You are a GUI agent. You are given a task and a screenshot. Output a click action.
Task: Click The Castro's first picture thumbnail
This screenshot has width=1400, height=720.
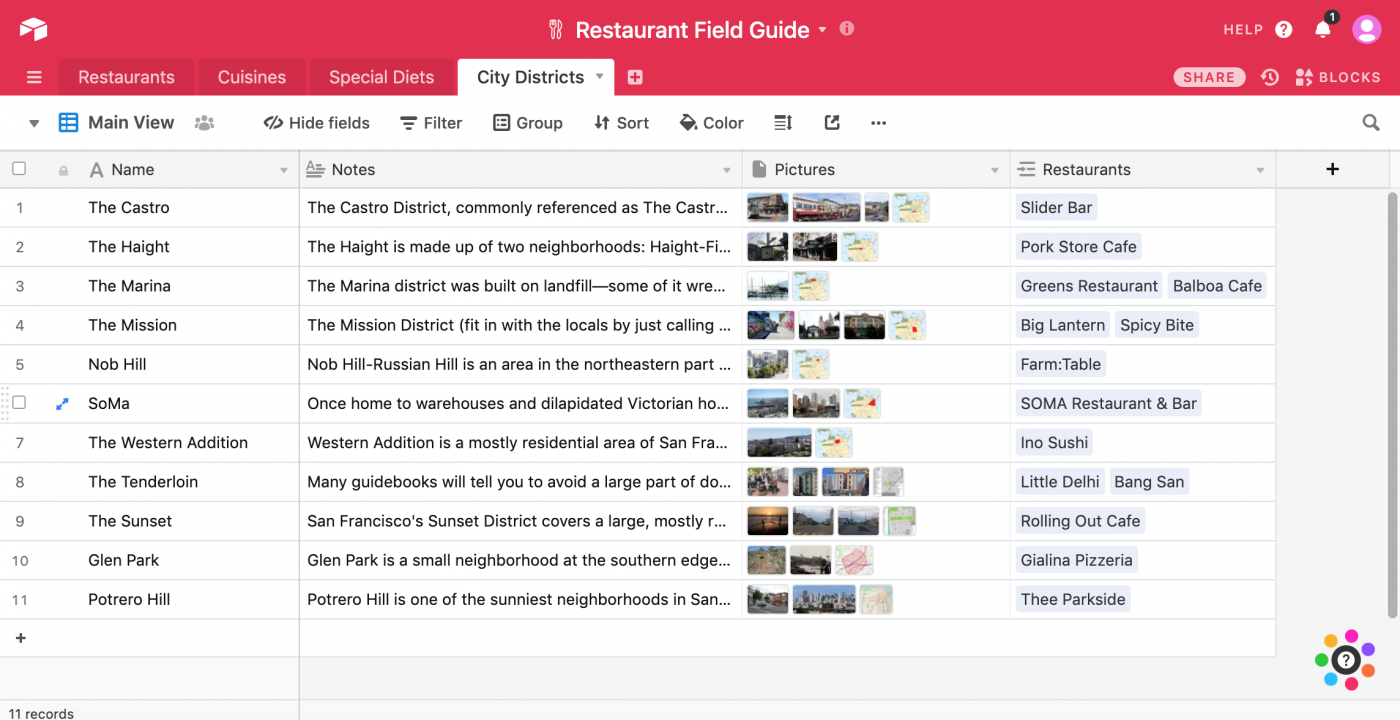pyautogui.click(x=767, y=208)
